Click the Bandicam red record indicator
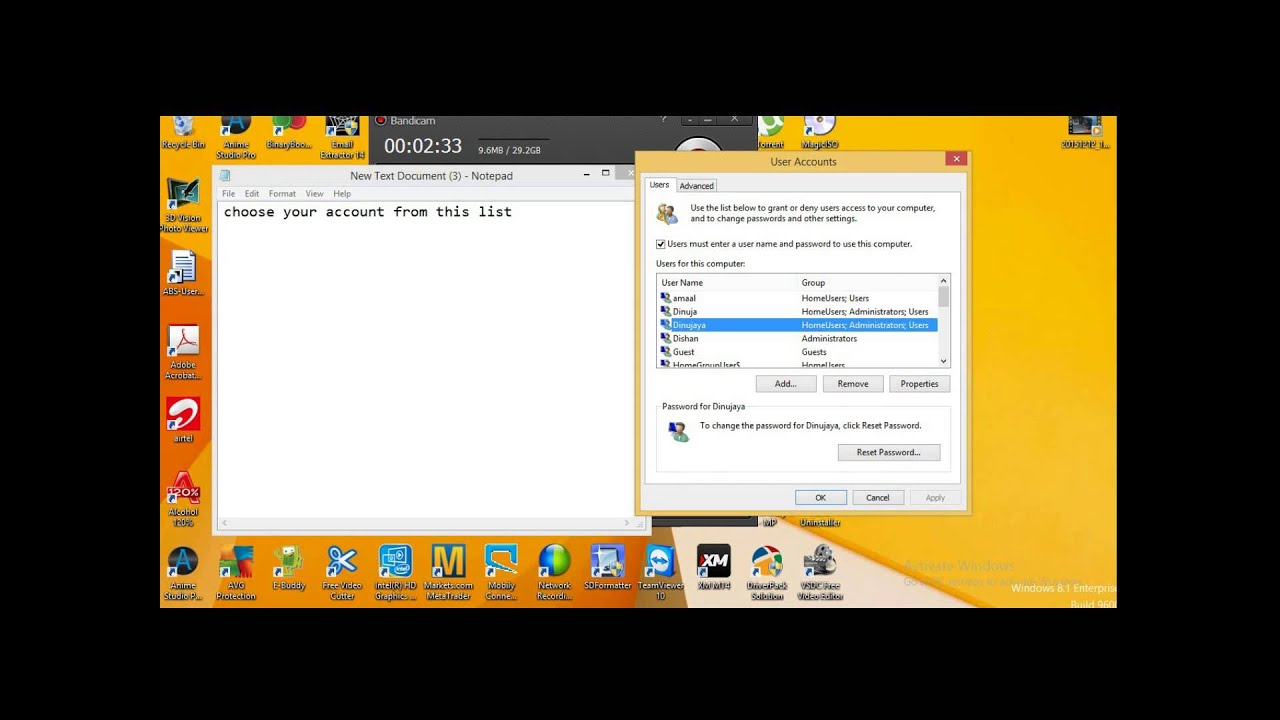1280x720 pixels. (380, 121)
